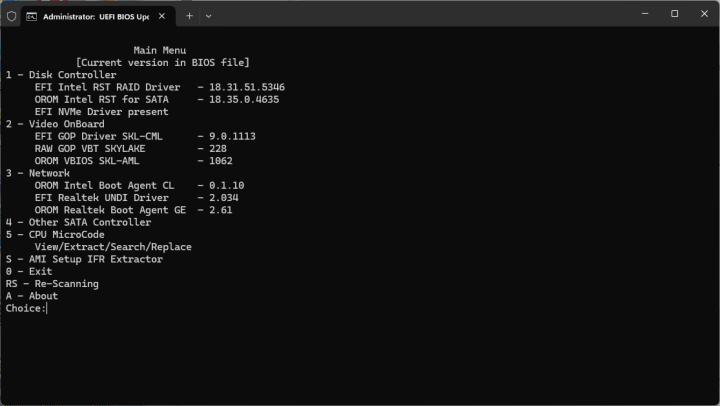This screenshot has height=406, width=720.
Task: Click '2 - Video OnBoard' line
Action: [55, 124]
